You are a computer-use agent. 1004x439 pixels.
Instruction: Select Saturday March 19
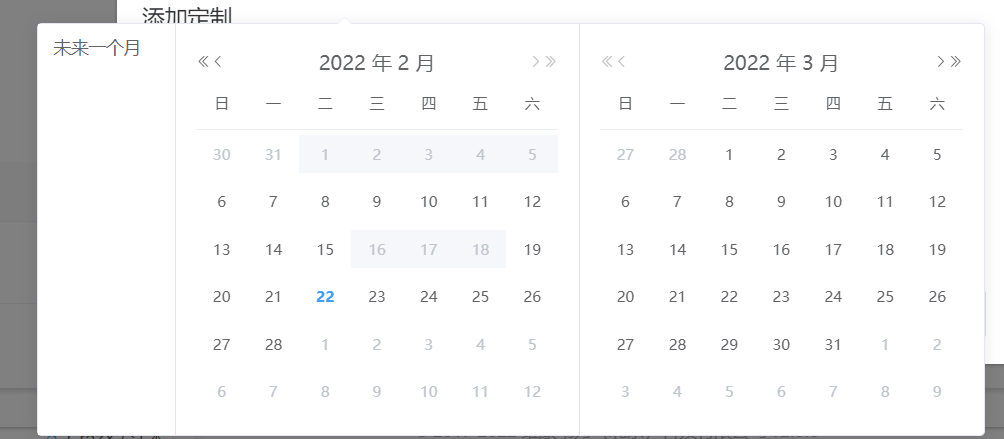tap(937, 250)
